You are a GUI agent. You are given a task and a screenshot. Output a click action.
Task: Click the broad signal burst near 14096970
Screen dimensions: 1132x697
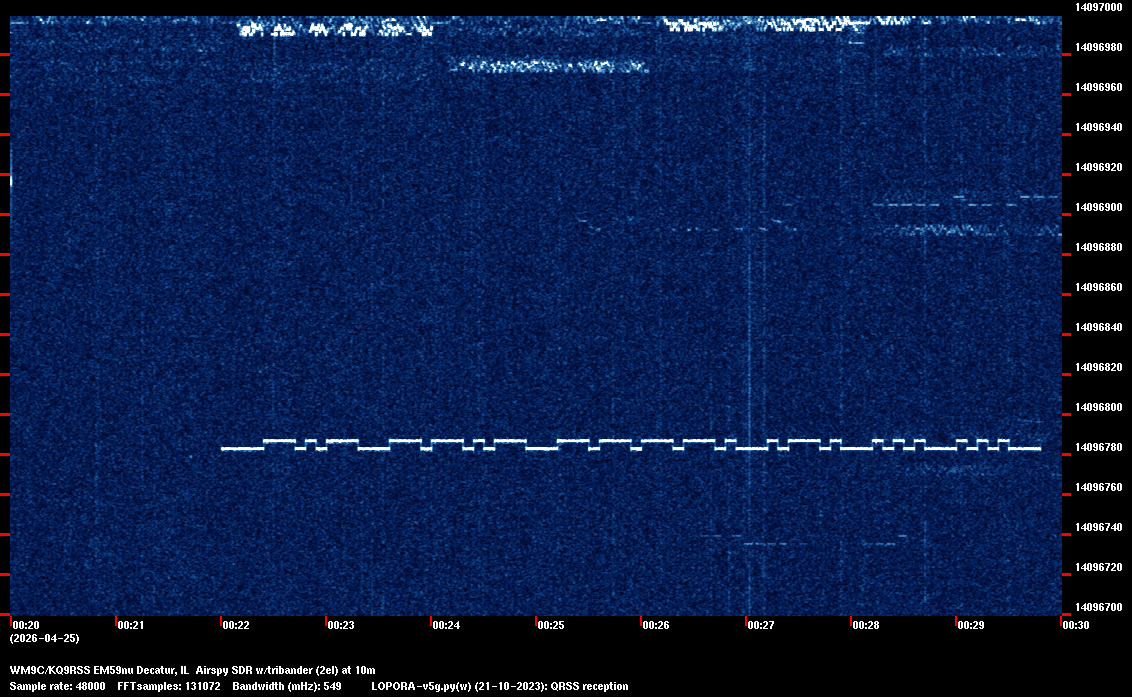[548, 66]
